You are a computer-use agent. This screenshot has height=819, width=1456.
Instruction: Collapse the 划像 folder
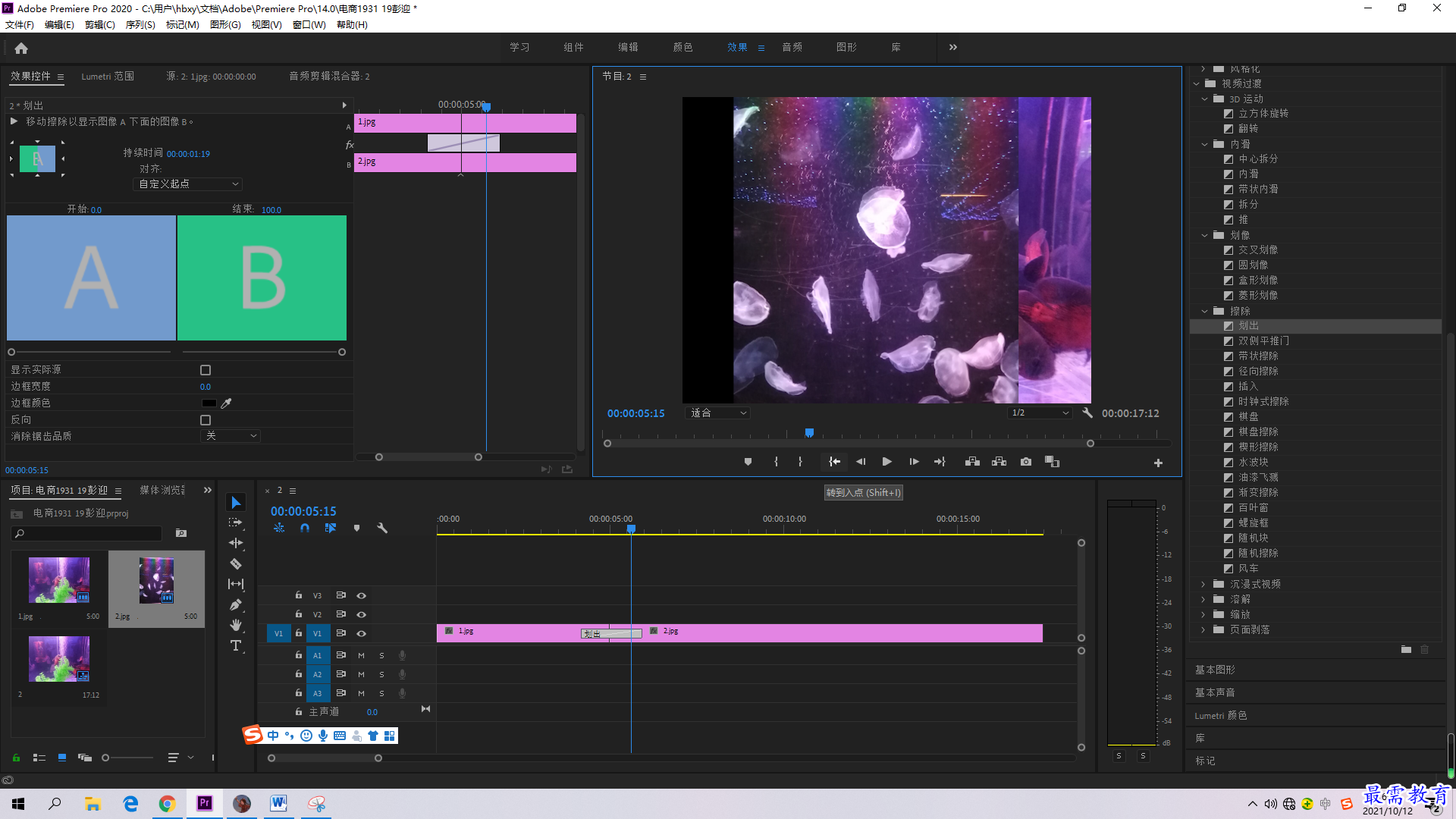[1204, 235]
